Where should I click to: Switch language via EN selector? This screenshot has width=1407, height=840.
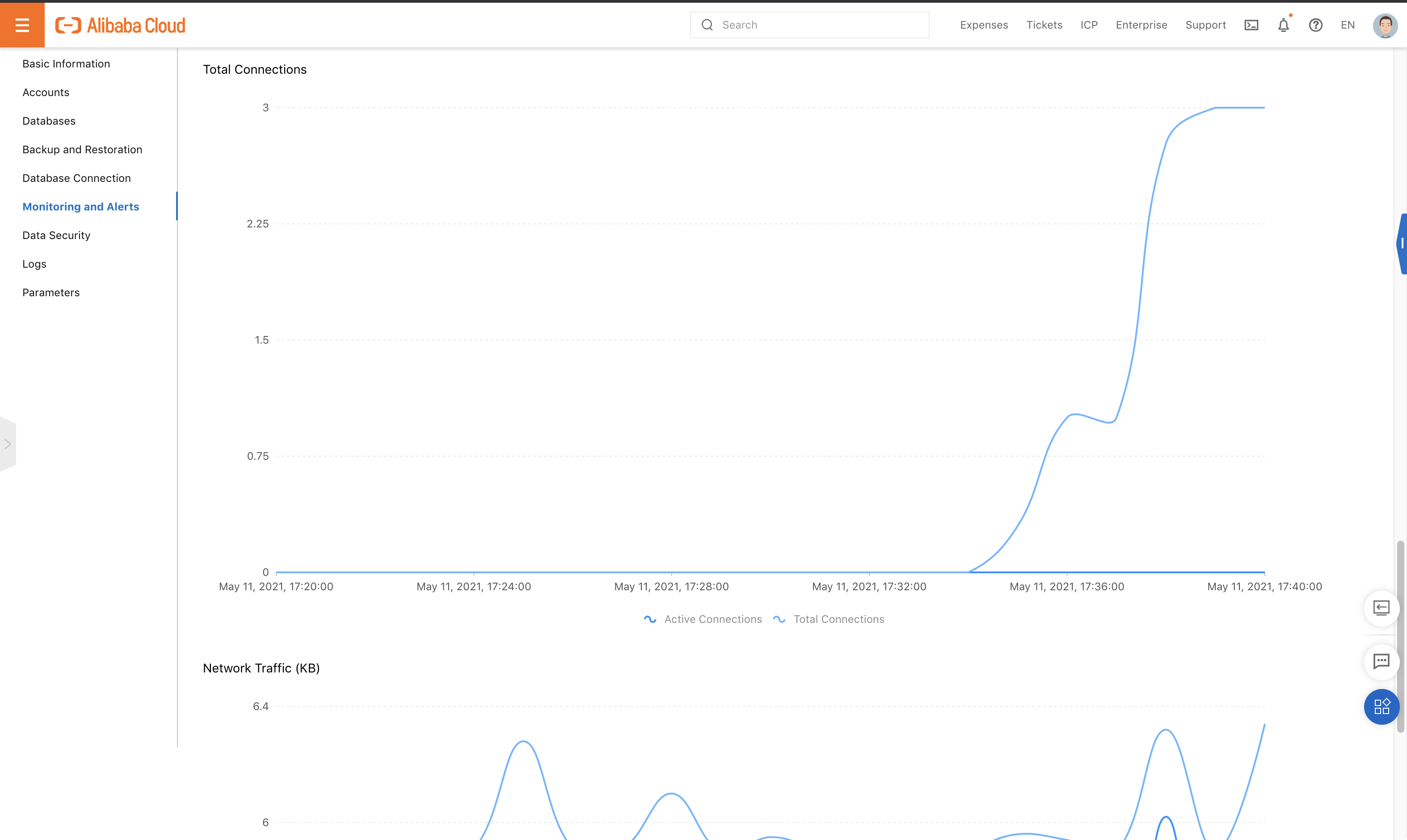(x=1348, y=25)
